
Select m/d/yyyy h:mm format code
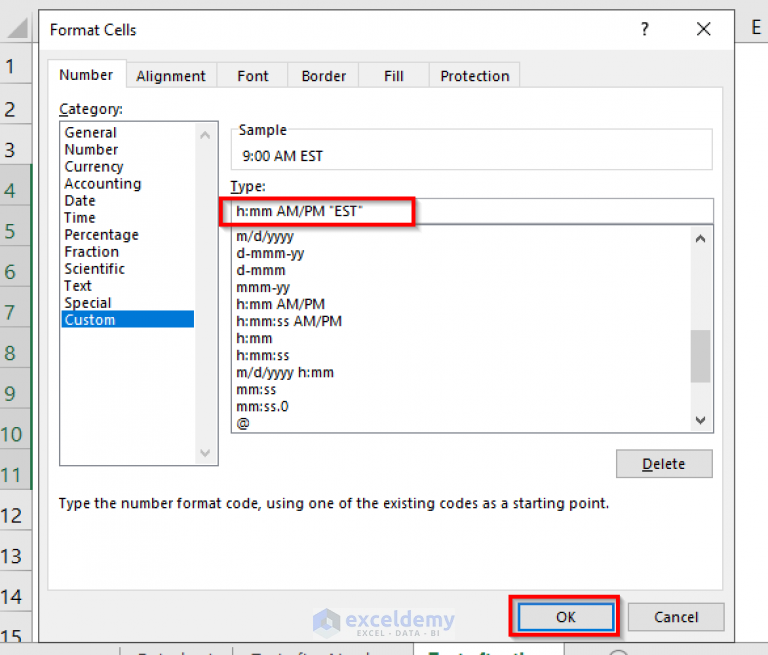tap(462, 372)
